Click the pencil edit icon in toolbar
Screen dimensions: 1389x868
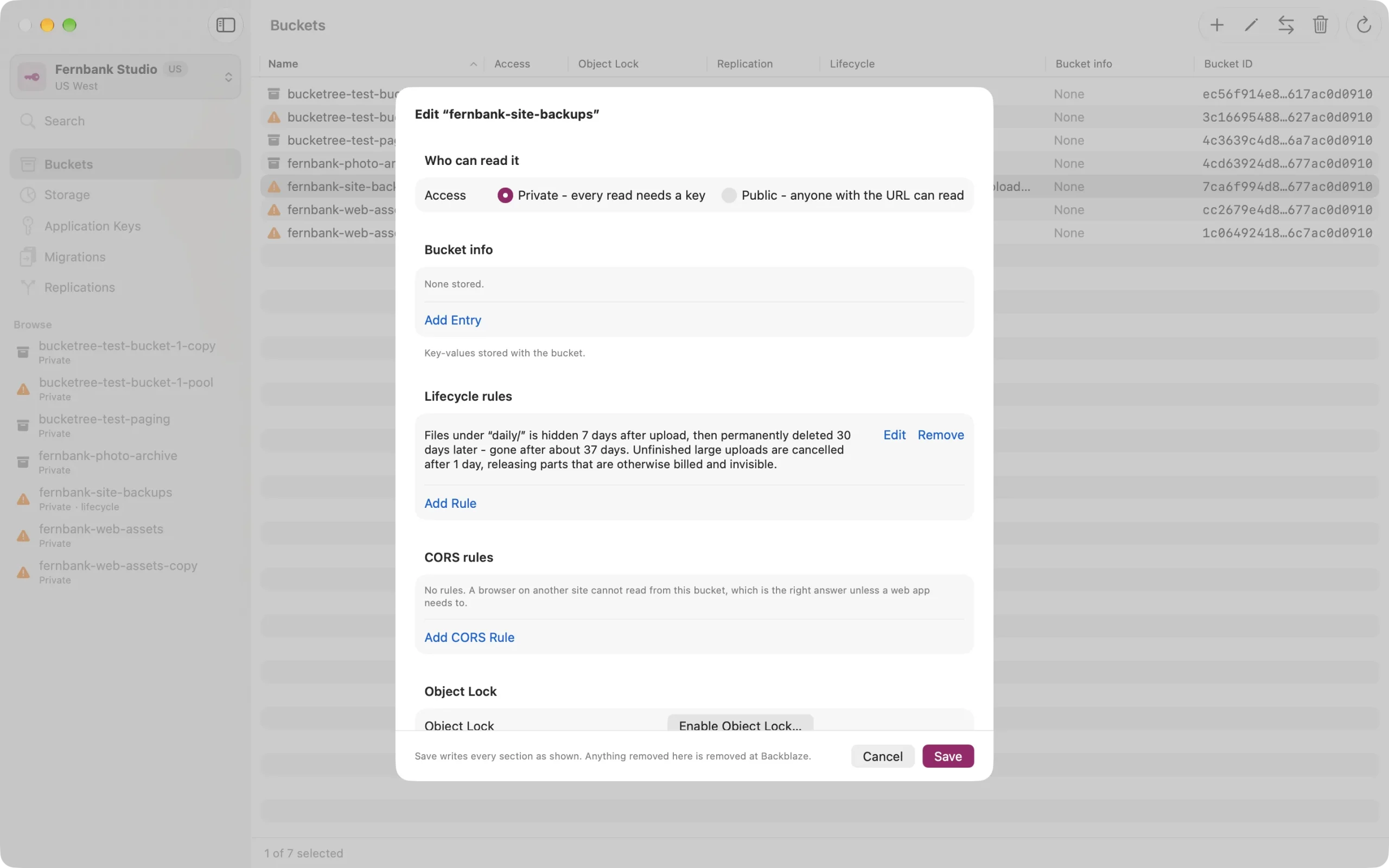click(x=1251, y=25)
